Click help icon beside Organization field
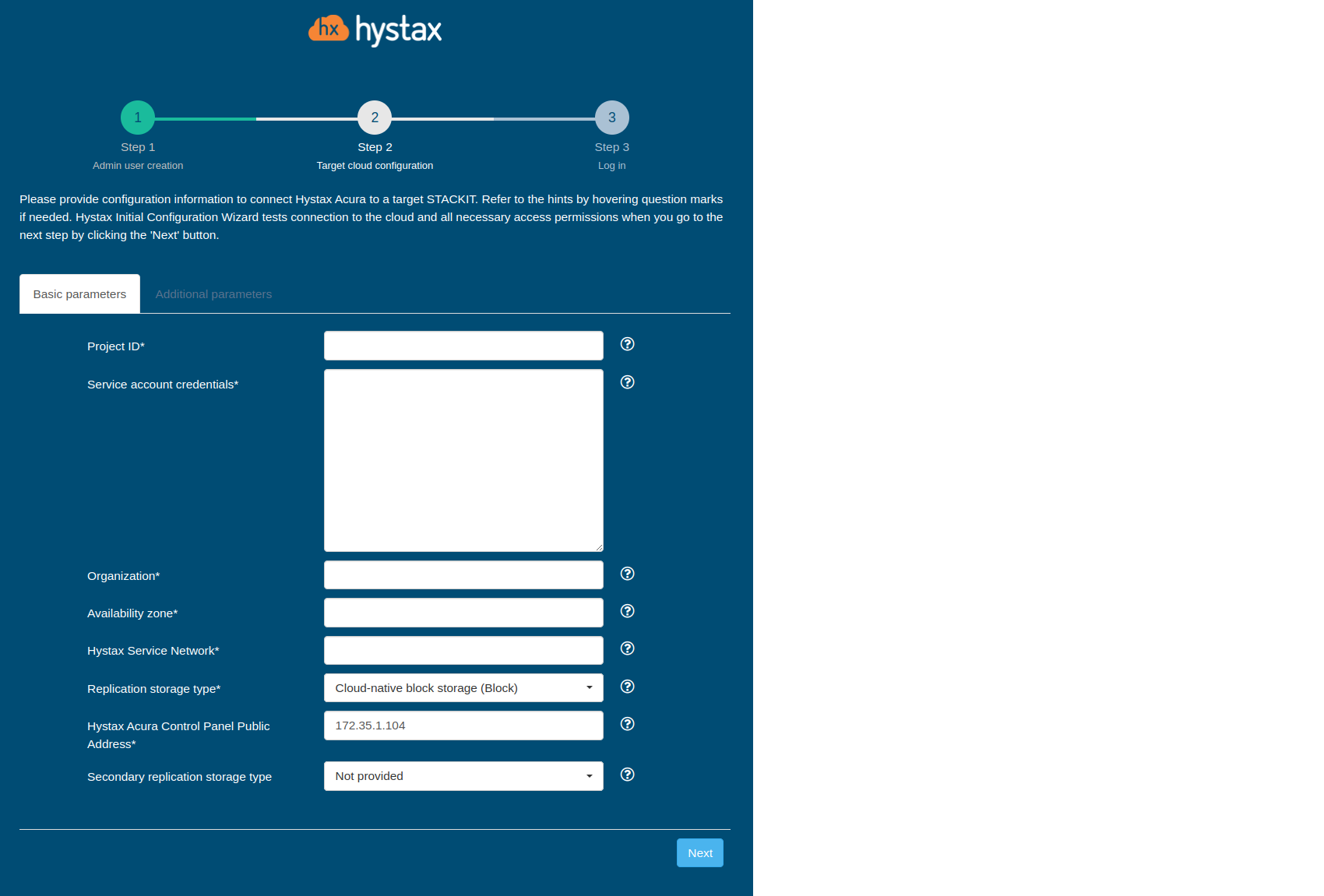Viewport: 1324px width, 896px height. pos(628,574)
